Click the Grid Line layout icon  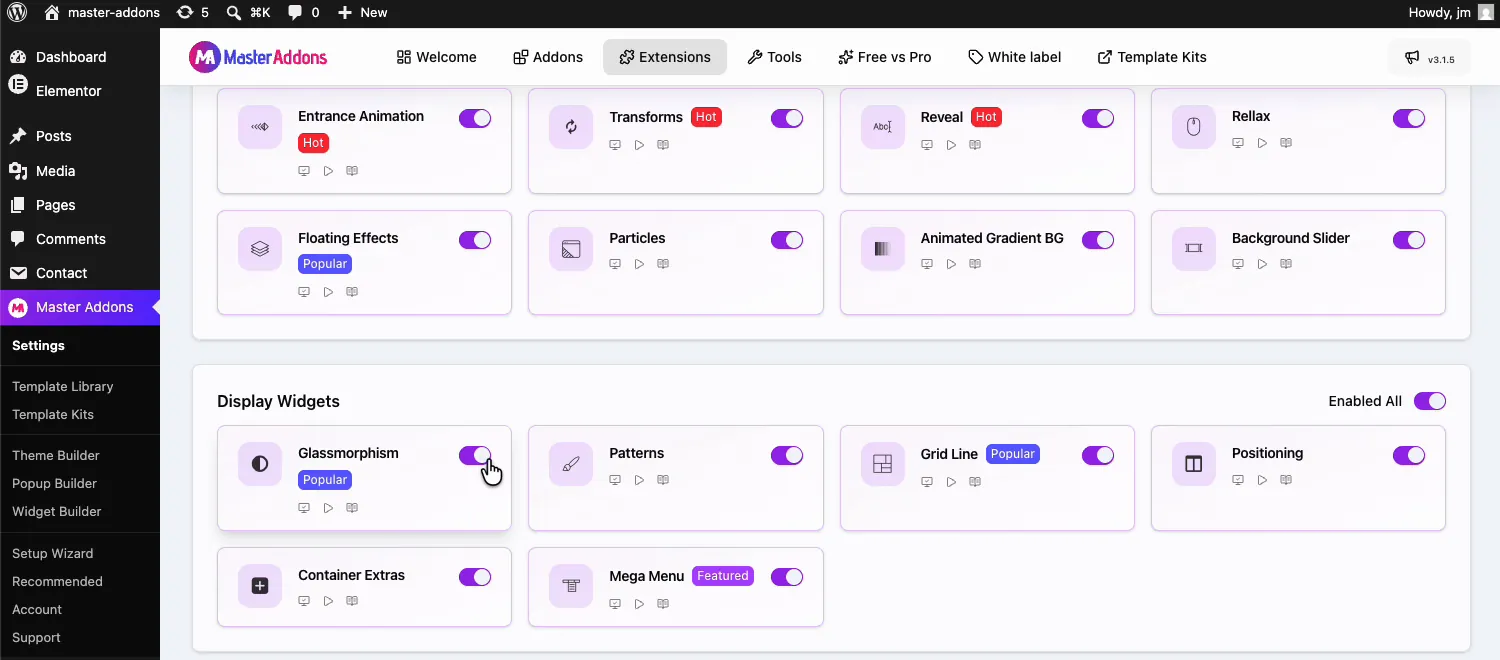click(882, 464)
